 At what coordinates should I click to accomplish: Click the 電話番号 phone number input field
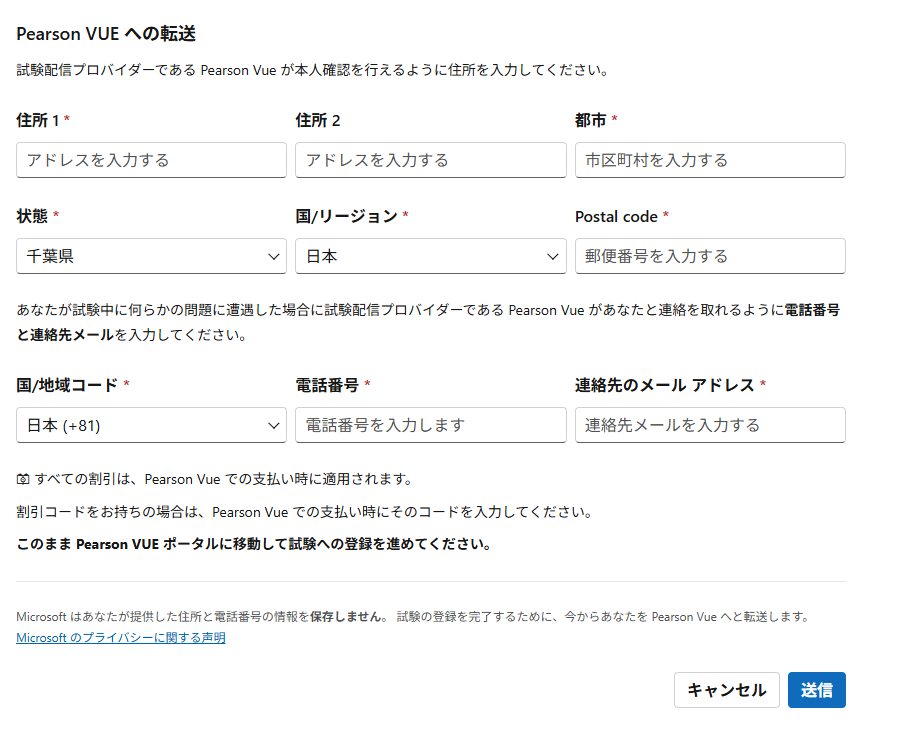coord(430,425)
